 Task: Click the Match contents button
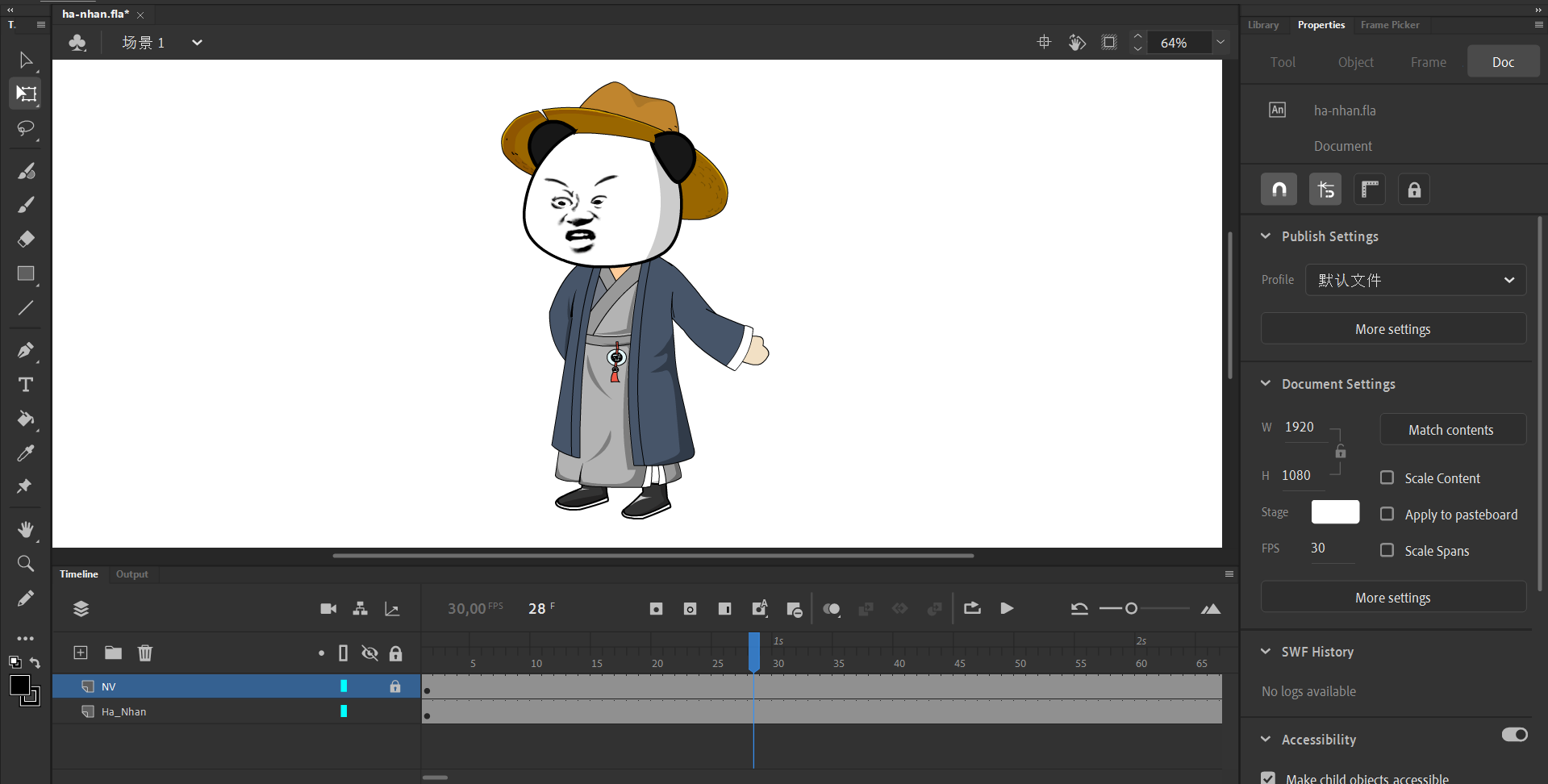pos(1452,430)
